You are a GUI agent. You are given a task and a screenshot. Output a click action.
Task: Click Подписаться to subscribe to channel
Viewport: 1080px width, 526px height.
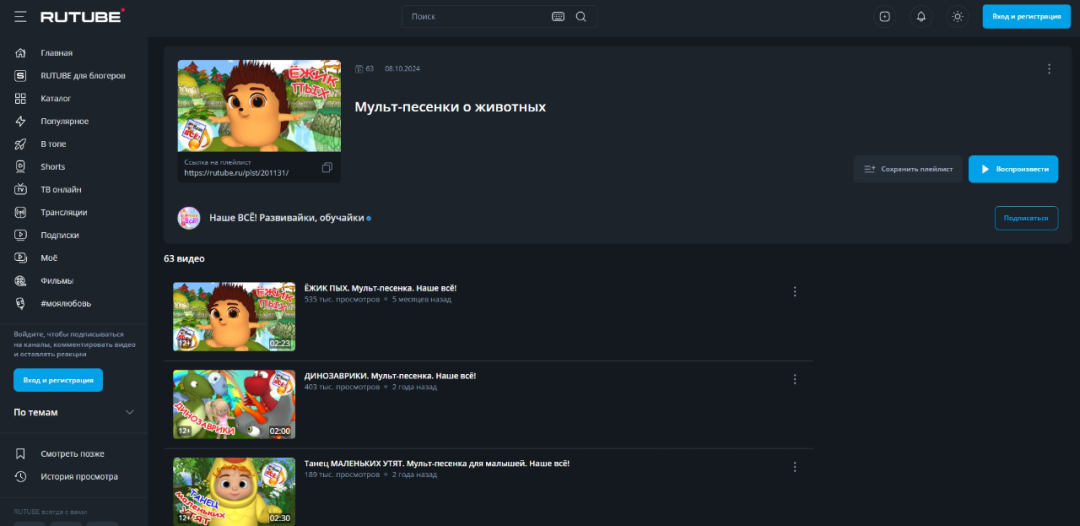tap(1025, 218)
